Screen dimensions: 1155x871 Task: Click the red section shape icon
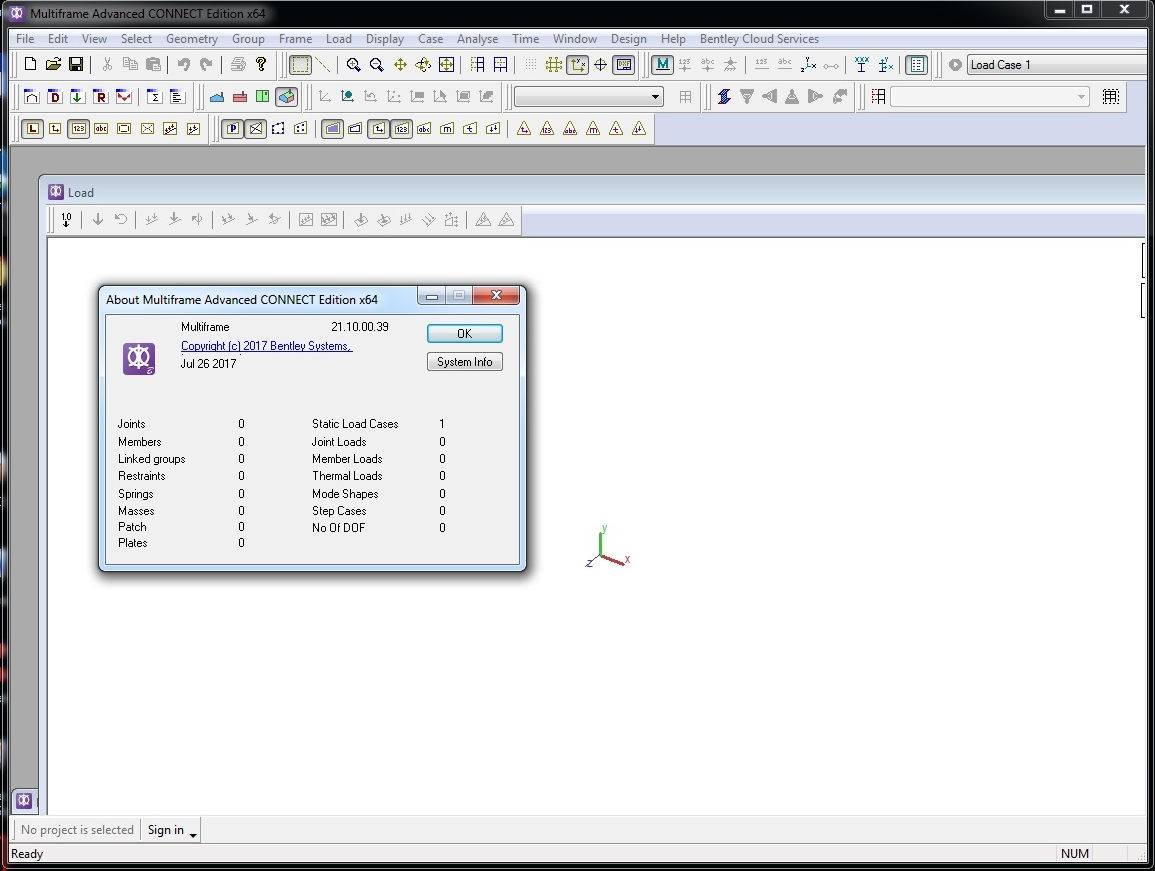[239, 97]
